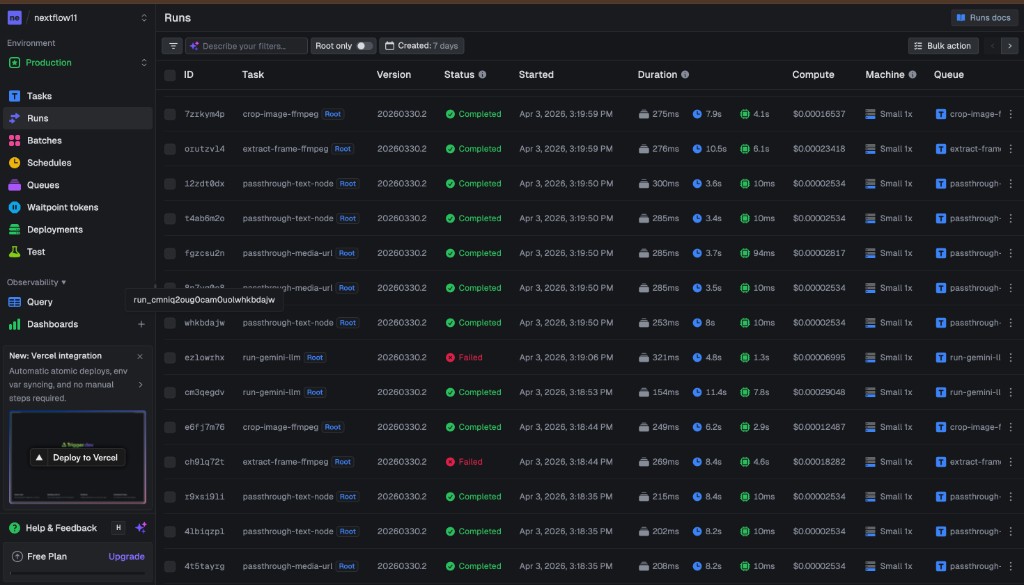This screenshot has width=1024, height=585.
Task: Click the Compute column header
Action: (813, 74)
